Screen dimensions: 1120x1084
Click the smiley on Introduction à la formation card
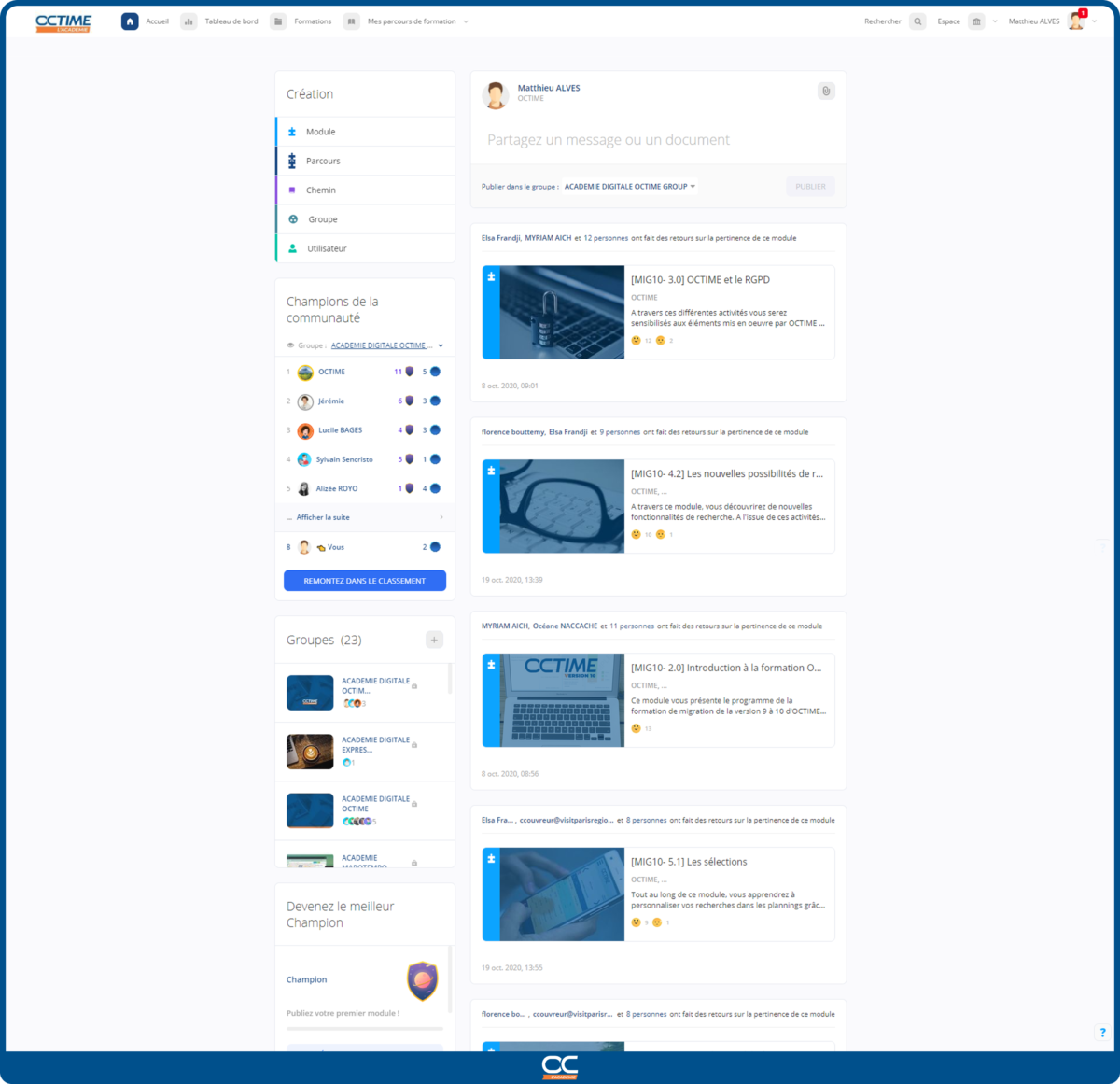[x=636, y=728]
